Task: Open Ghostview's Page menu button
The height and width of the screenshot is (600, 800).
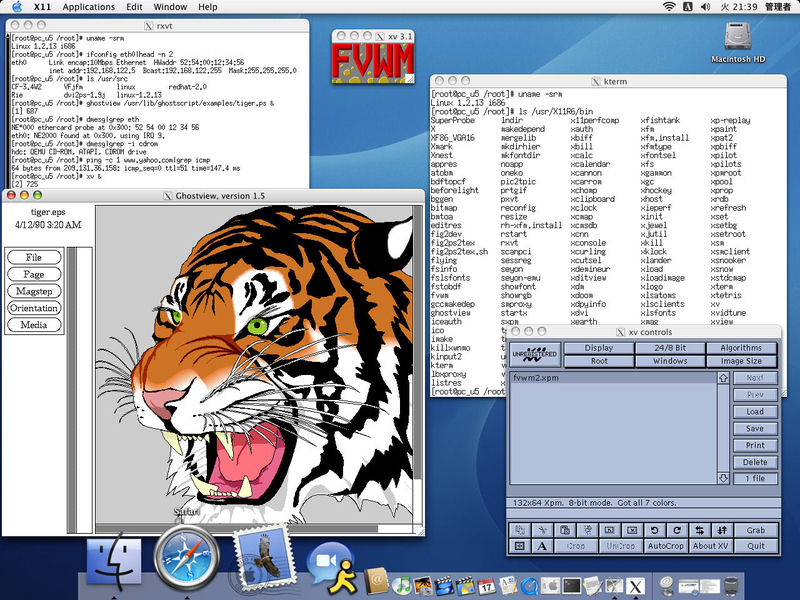Action: (34, 274)
